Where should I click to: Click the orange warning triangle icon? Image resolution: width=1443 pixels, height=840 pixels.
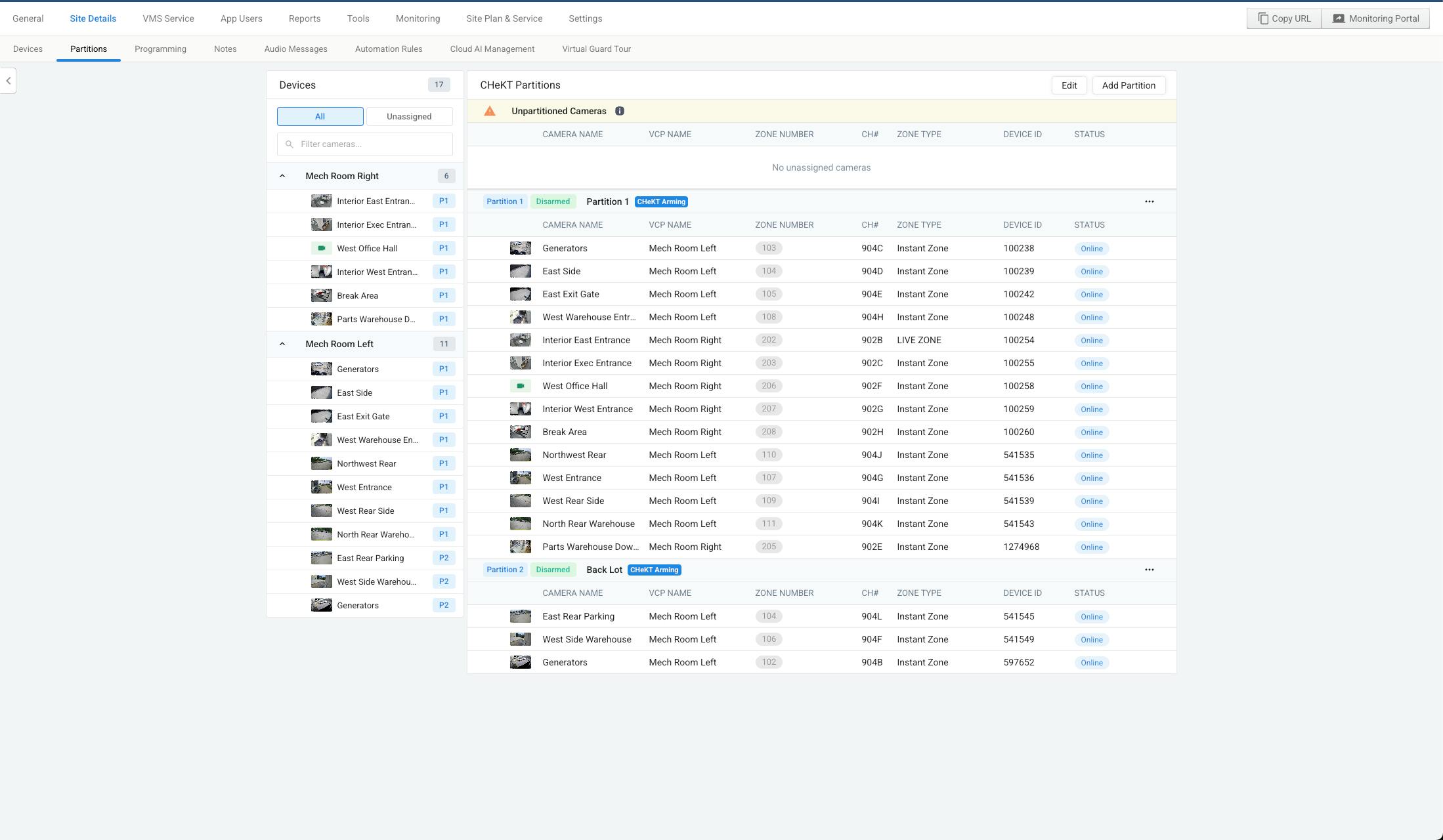tap(490, 111)
